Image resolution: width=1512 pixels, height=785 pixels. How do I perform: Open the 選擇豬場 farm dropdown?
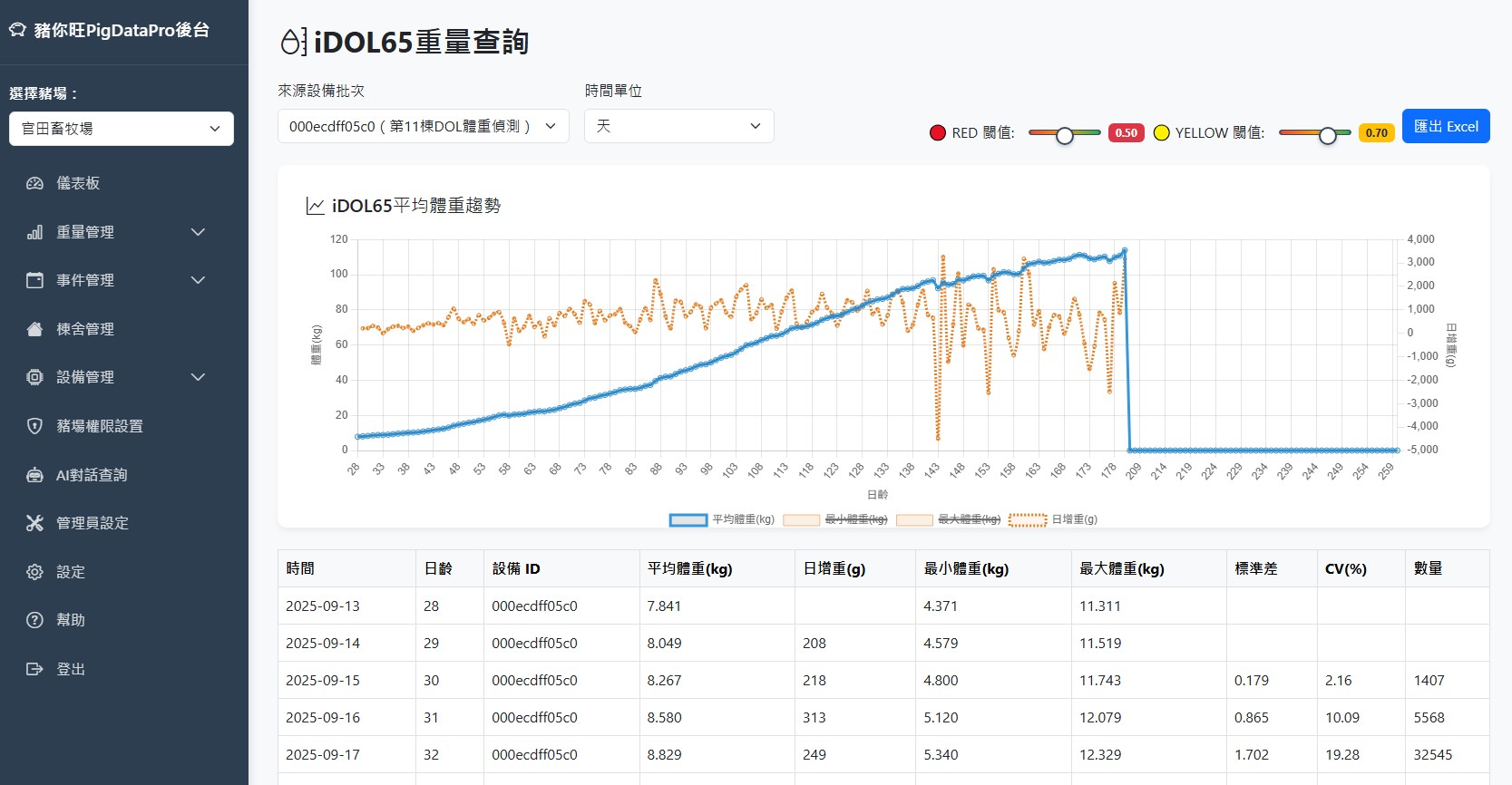coord(122,129)
